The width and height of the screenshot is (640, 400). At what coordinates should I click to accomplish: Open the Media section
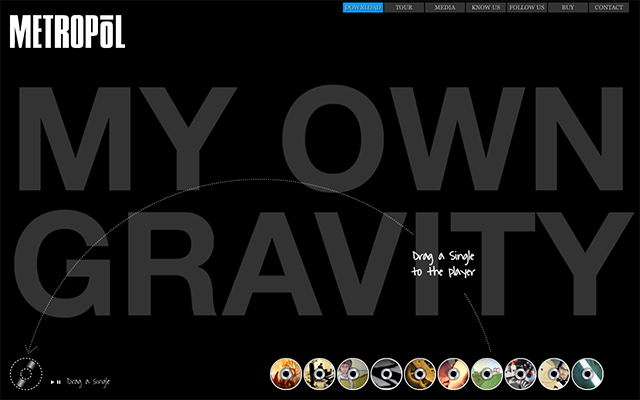[445, 7]
